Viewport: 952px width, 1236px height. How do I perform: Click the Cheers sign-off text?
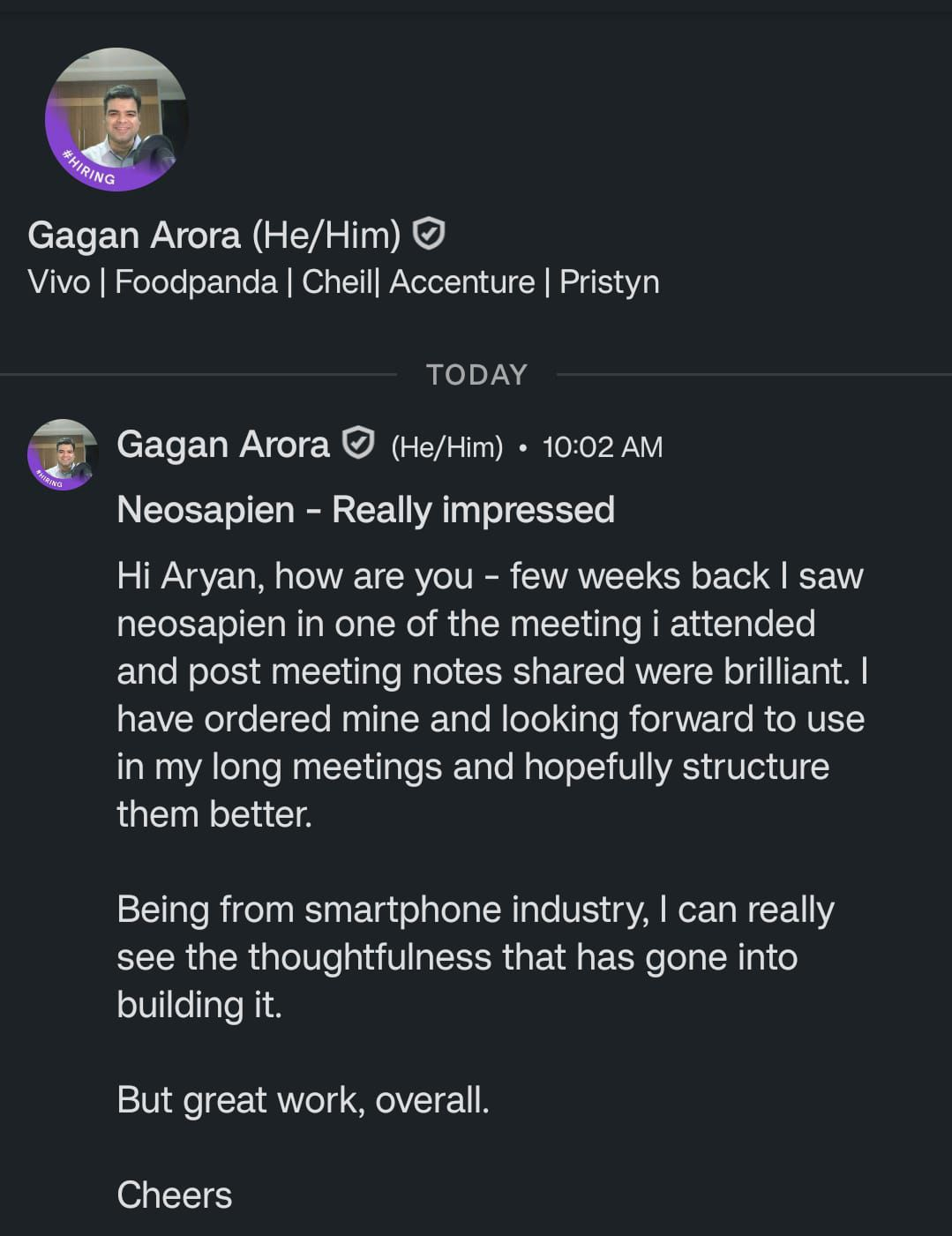pos(175,1195)
